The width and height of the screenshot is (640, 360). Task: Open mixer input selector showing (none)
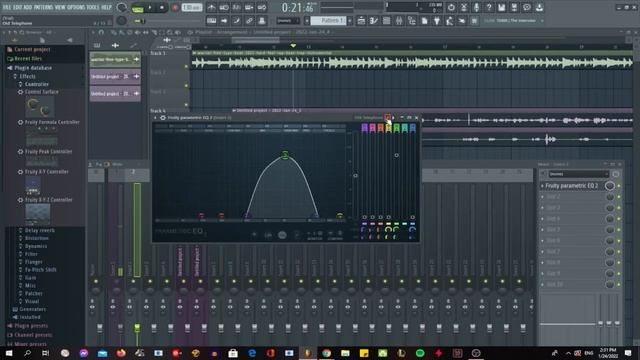(578, 174)
